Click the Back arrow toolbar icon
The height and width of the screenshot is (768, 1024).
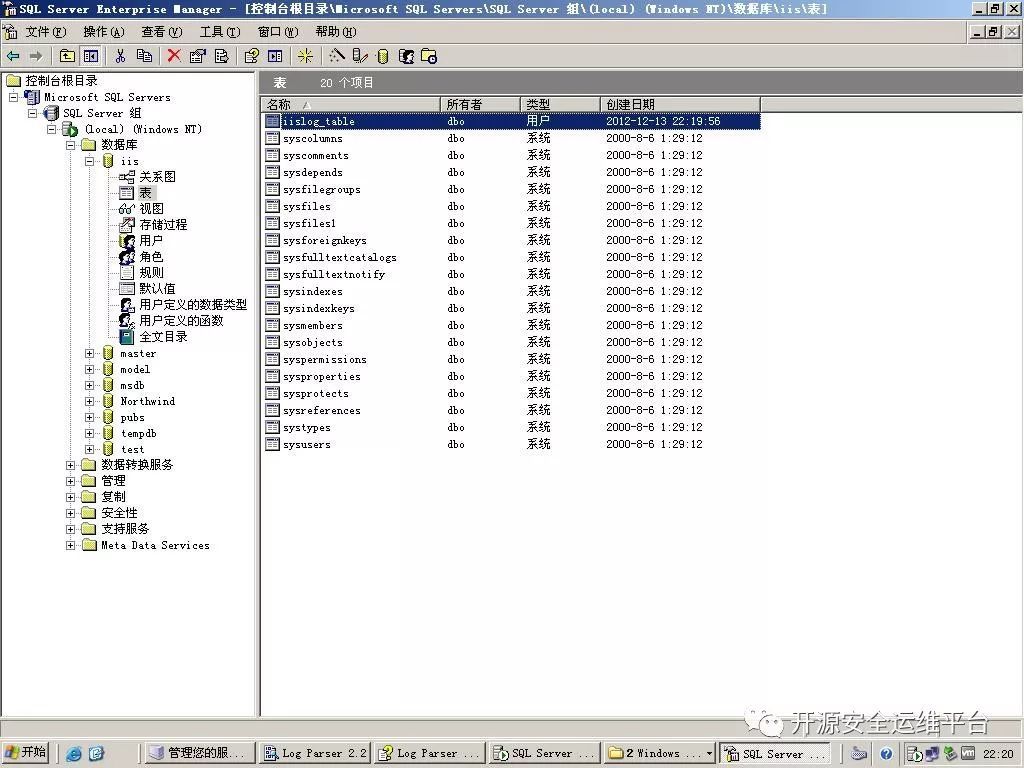13,56
